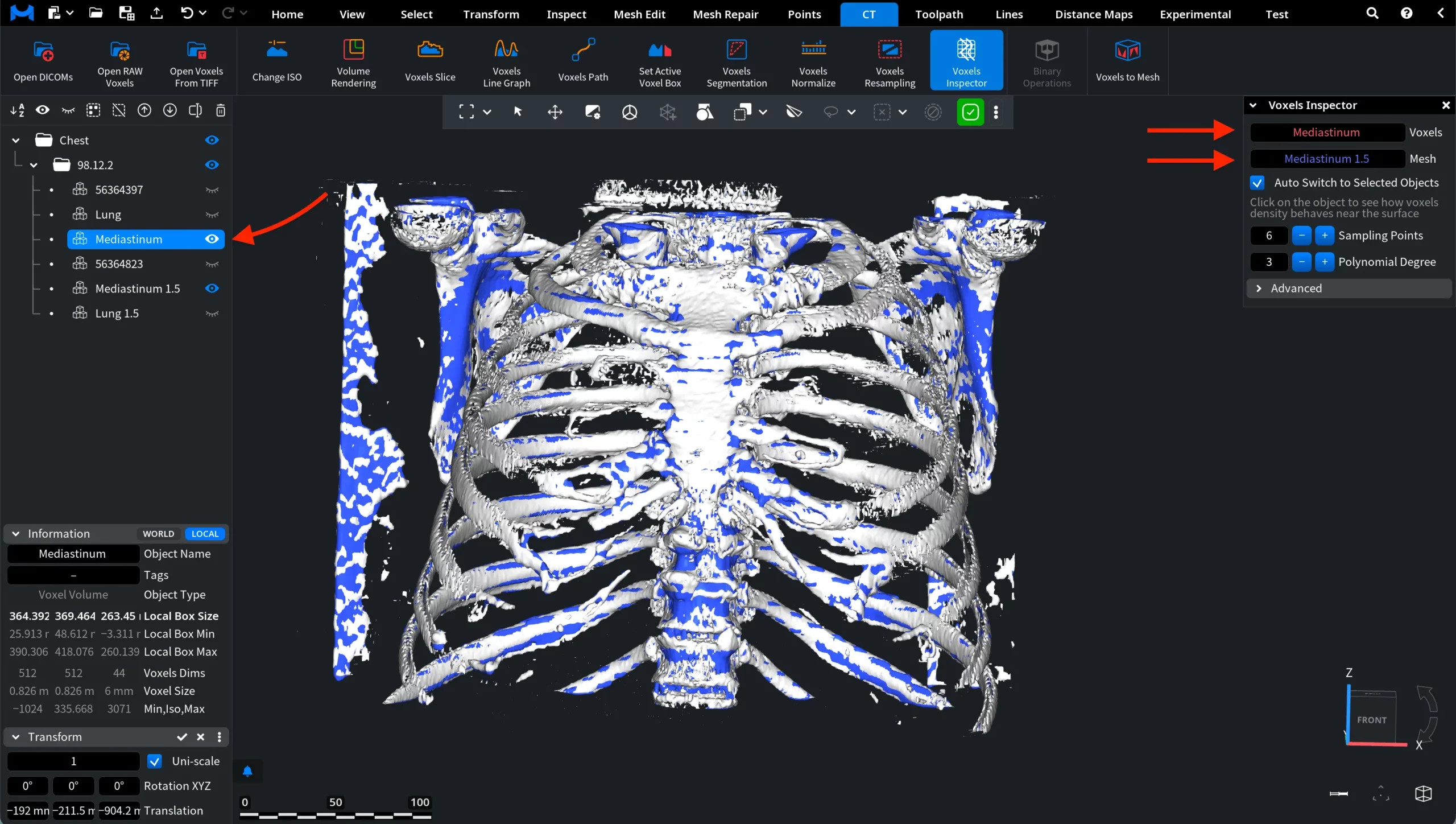The height and width of the screenshot is (824, 1456).
Task: Toggle the Uni-scale checkbox
Action: (x=154, y=761)
